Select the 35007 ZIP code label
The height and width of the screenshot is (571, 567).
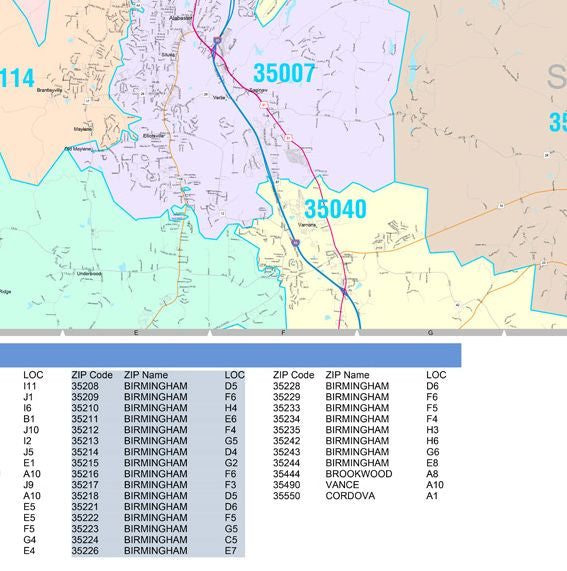pyautogui.click(x=284, y=73)
